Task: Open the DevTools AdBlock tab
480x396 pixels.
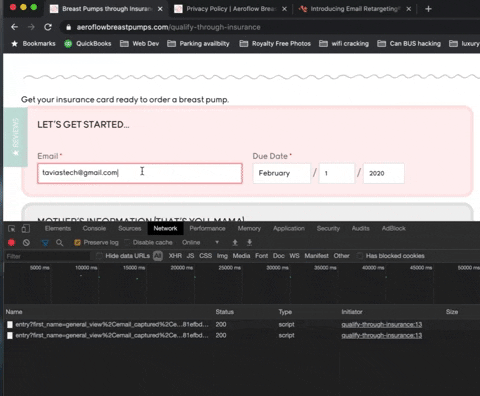Action: (x=394, y=229)
